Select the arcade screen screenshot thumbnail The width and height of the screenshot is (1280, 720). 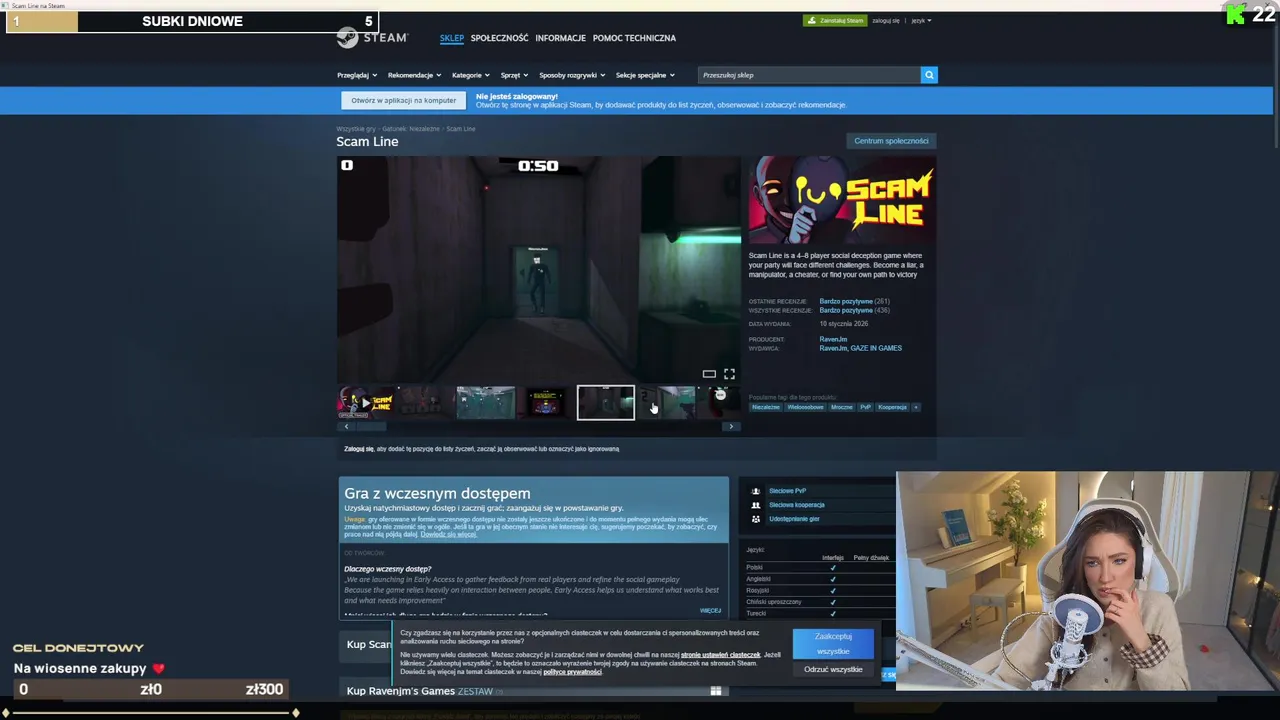(545, 403)
